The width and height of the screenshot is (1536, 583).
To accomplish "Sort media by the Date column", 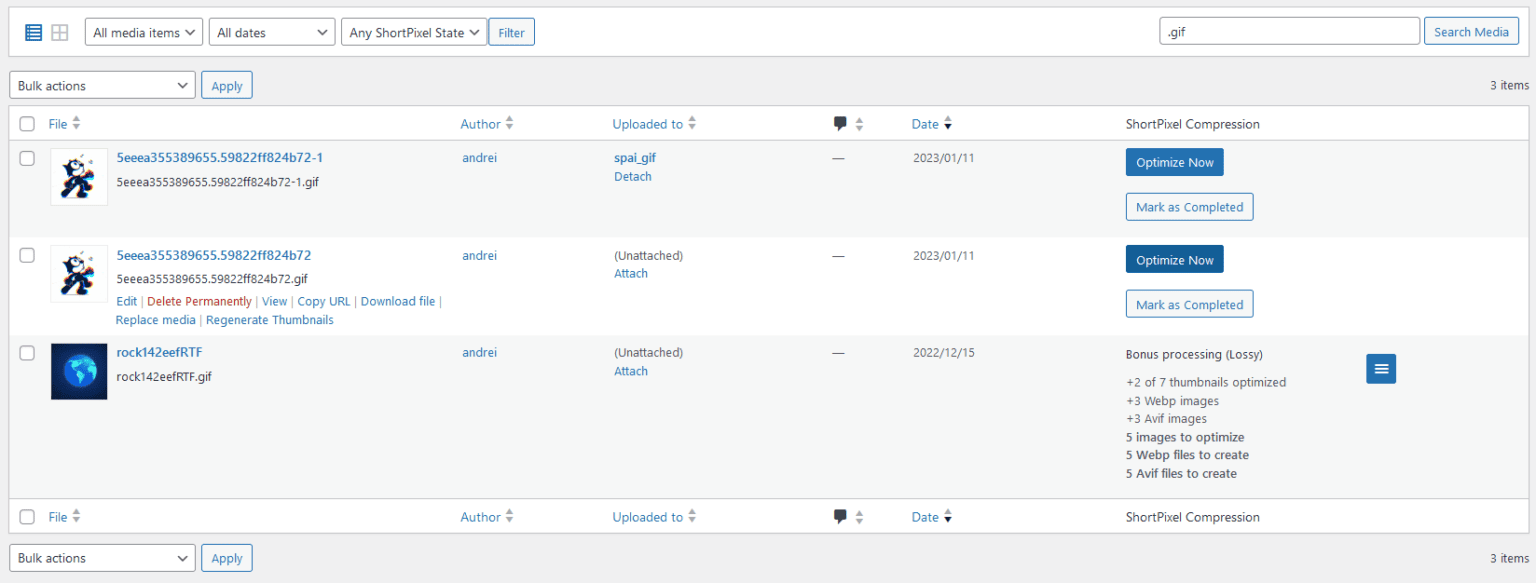I will (x=925, y=123).
